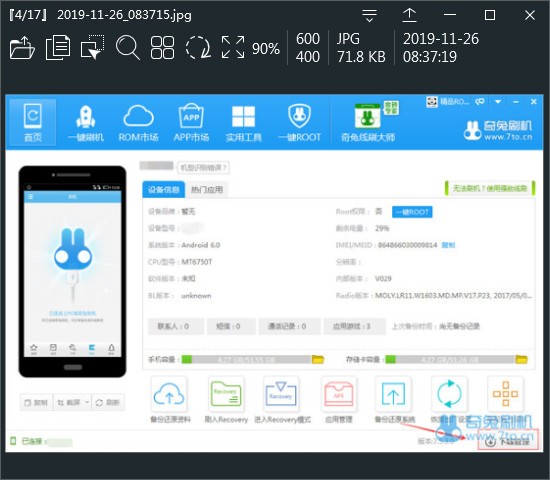Click the 90% zoom level value
The height and width of the screenshot is (480, 550).
(x=266, y=48)
